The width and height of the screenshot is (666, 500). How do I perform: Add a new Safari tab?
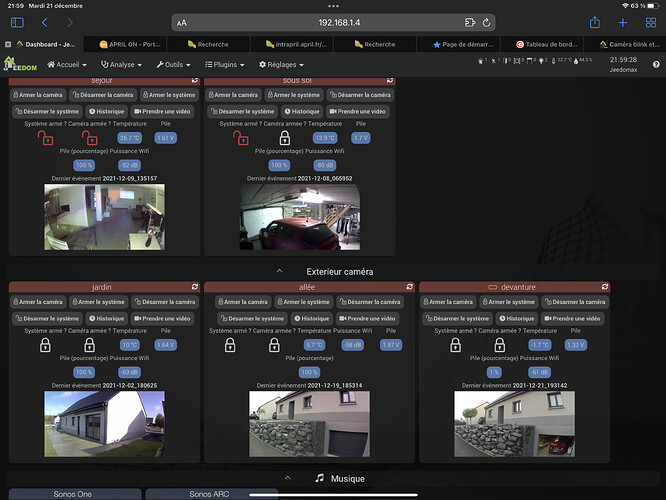coord(623,23)
